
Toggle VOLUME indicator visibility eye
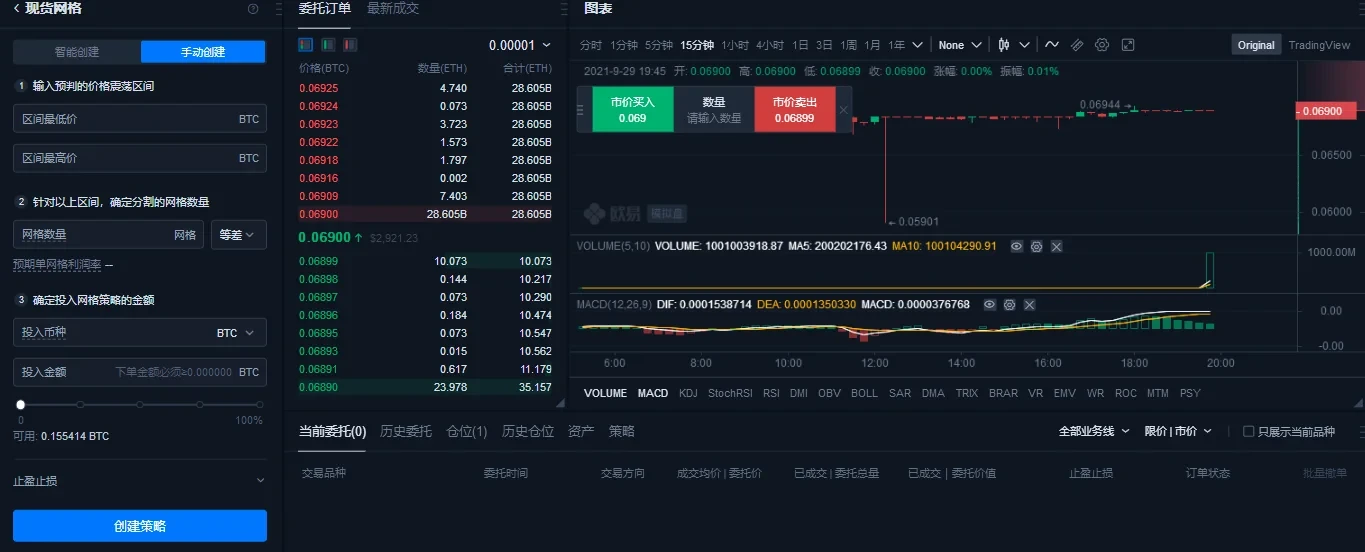(1016, 246)
